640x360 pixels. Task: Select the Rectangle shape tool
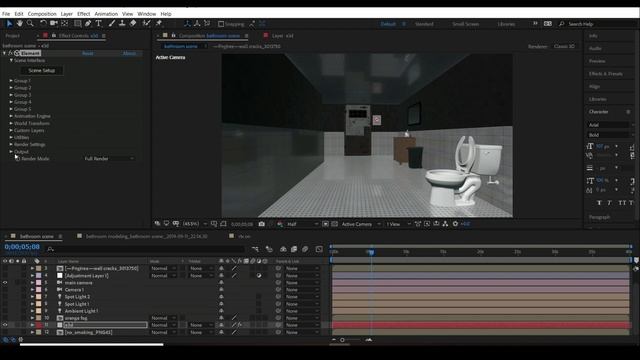click(77, 24)
